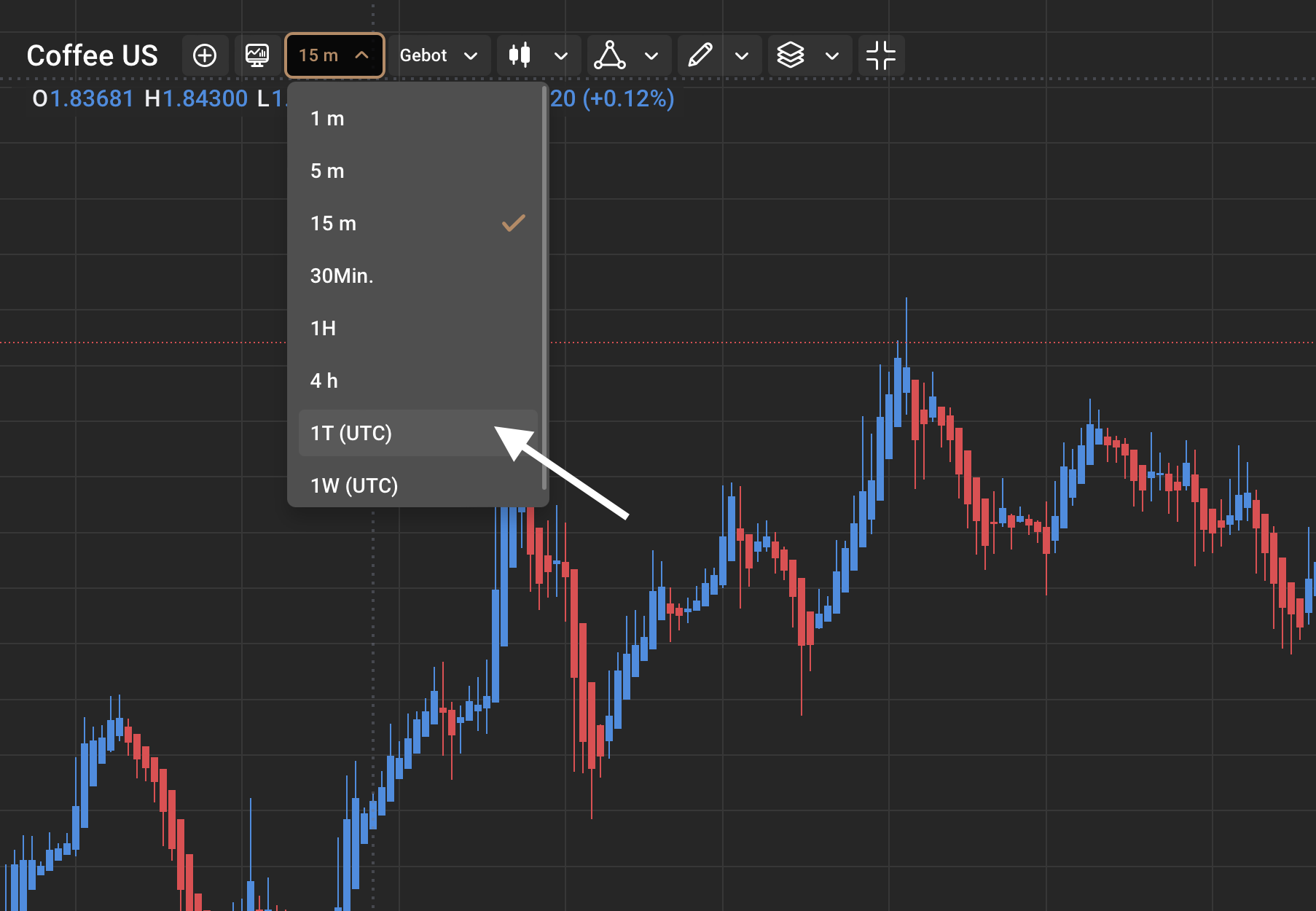This screenshot has width=1316, height=911.
Task: Open the Gebot price type dropdown
Action: tap(439, 55)
